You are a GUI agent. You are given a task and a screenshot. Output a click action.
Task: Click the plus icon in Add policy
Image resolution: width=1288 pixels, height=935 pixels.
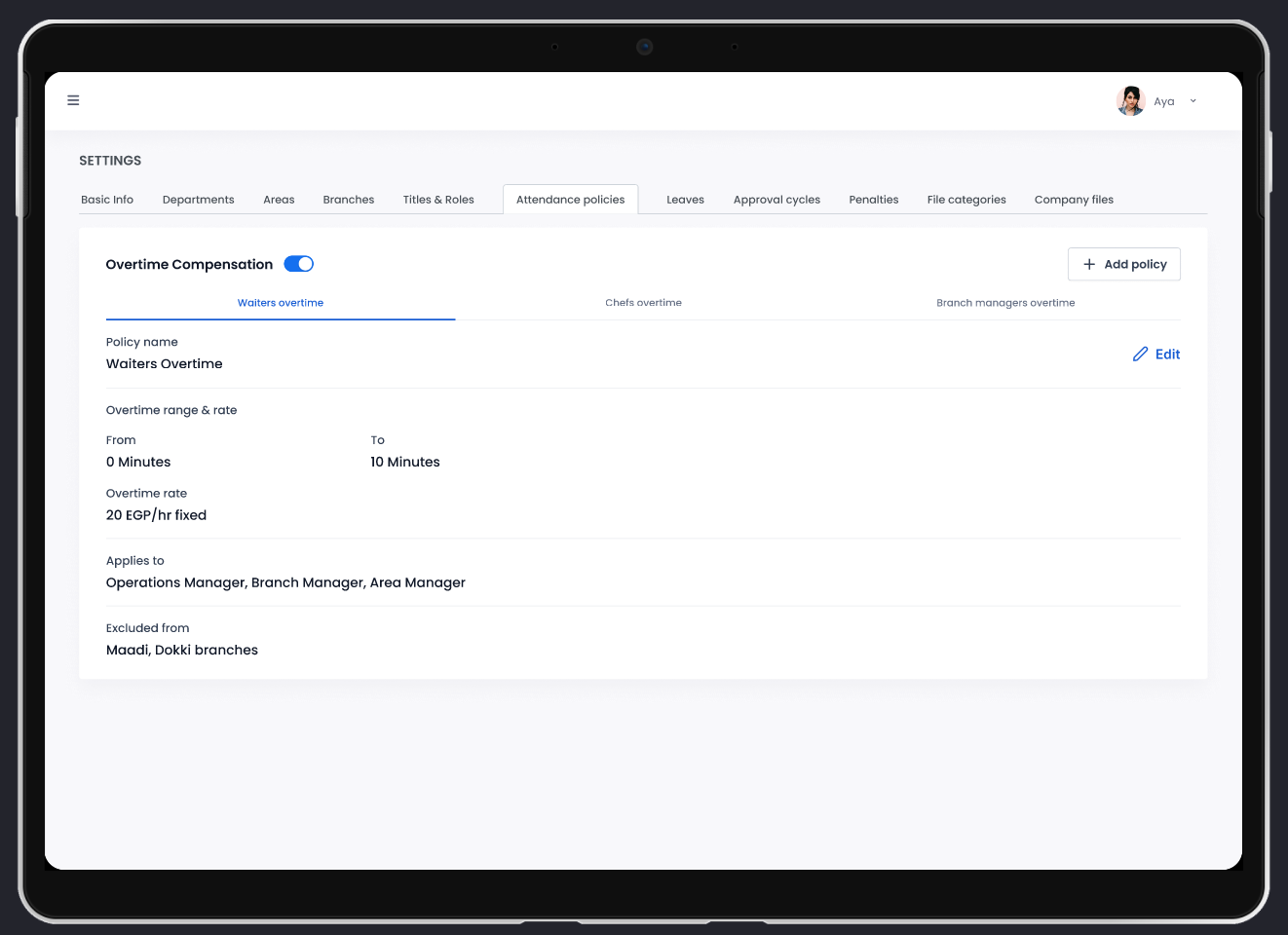(1089, 264)
